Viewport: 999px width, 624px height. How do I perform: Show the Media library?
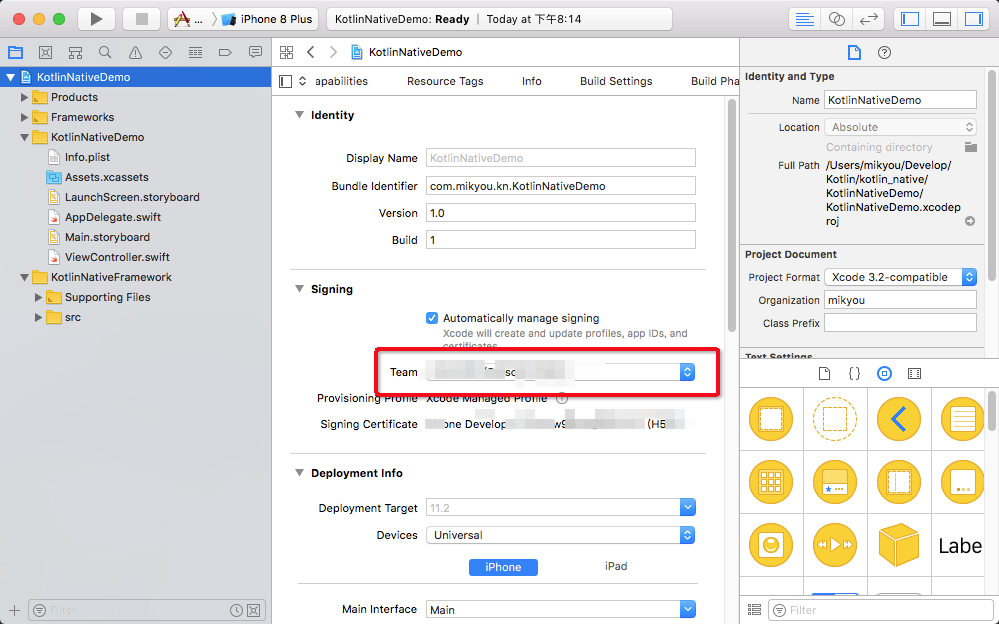(914, 374)
